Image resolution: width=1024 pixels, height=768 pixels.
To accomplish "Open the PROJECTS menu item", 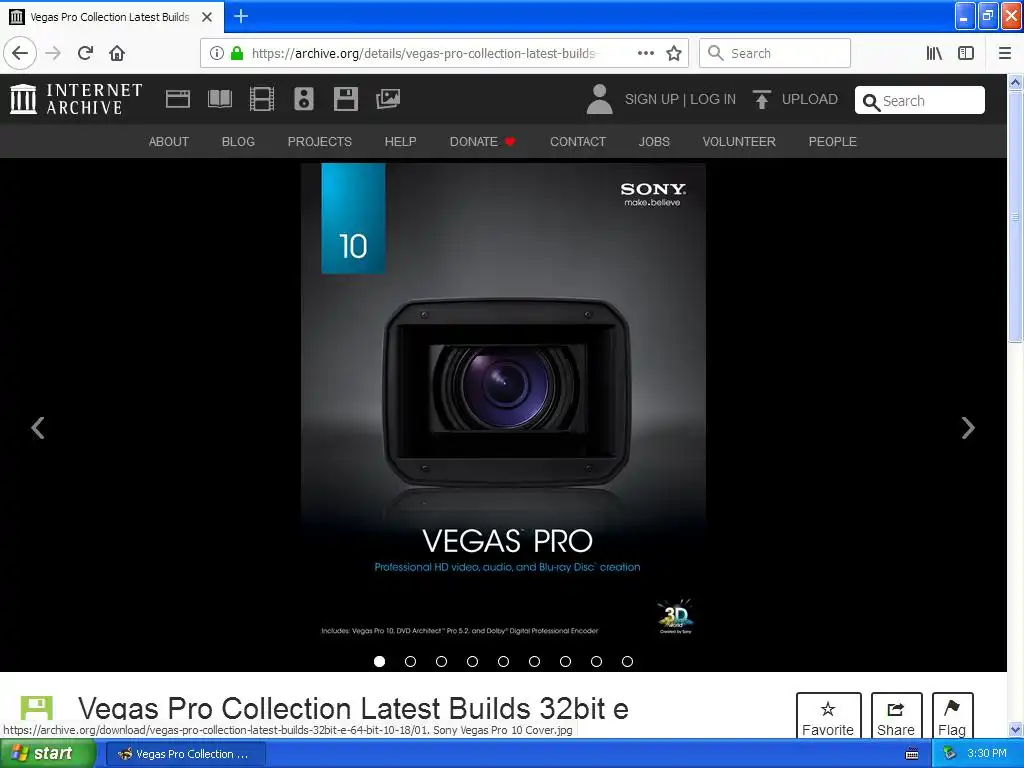I will tap(320, 142).
